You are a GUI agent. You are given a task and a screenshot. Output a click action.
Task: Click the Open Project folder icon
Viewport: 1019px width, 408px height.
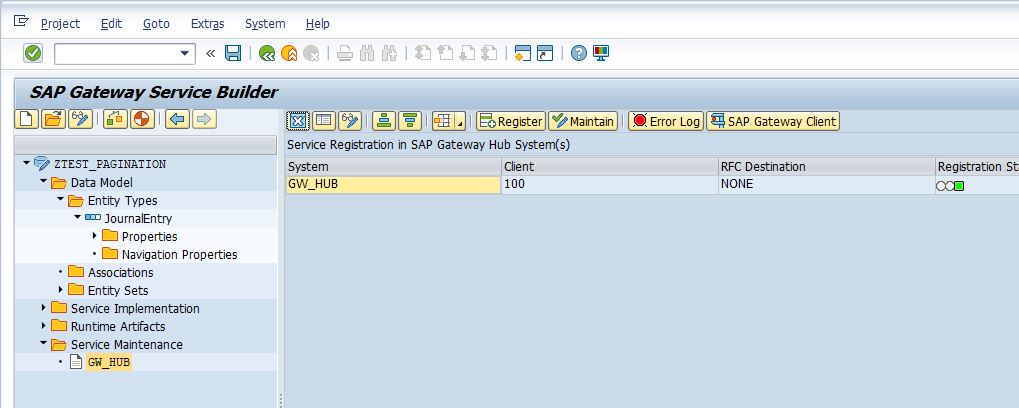(x=53, y=120)
